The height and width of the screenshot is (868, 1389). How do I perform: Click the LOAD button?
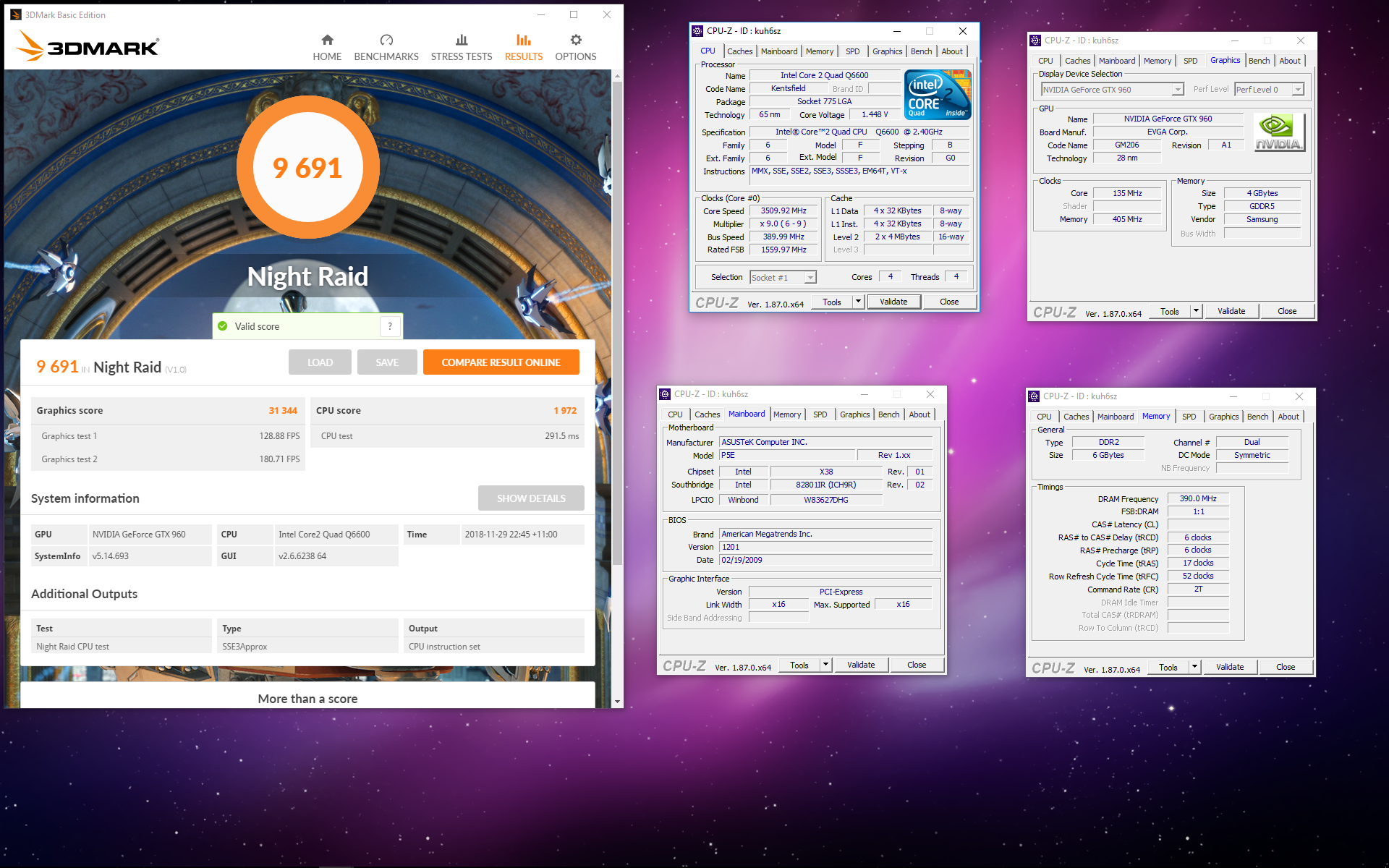(320, 362)
